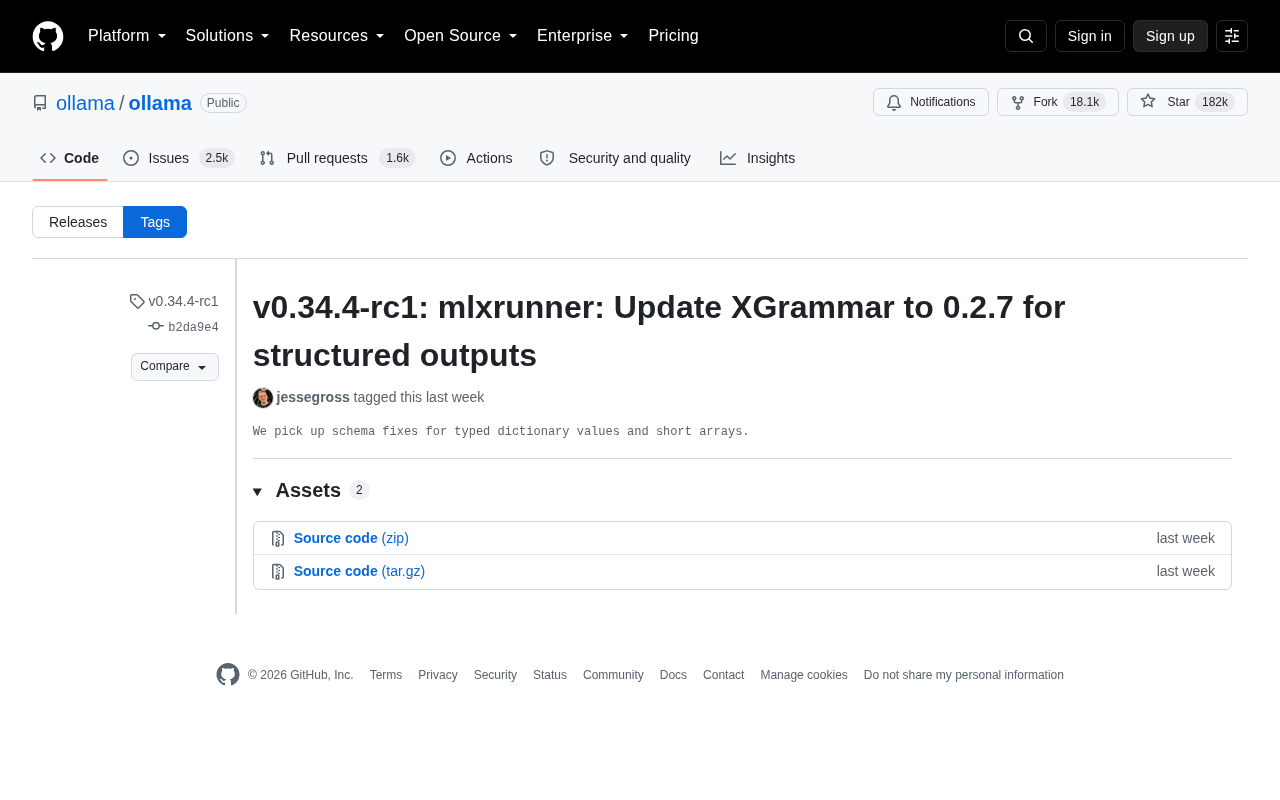
Task: Open commit b2da9e4 link
Action: coord(193,327)
